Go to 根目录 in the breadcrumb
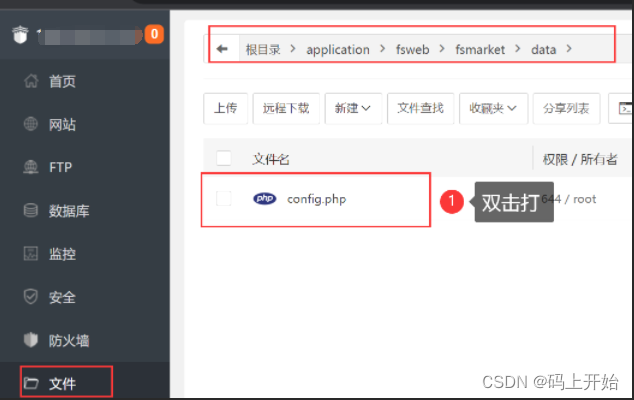 [x=263, y=49]
